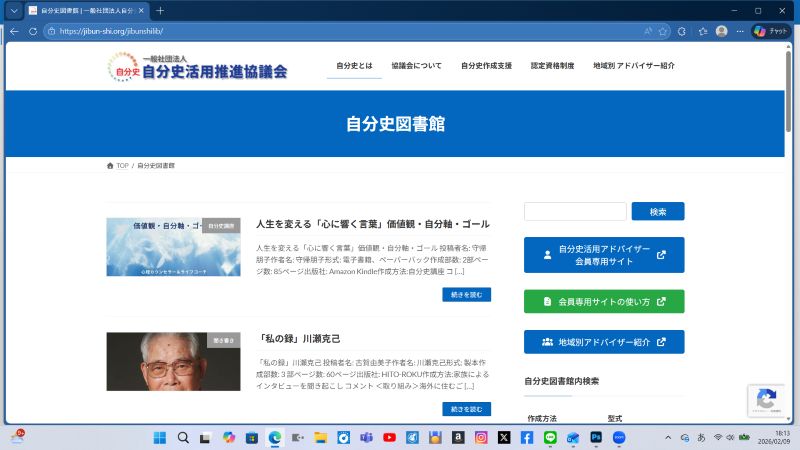Expand the system tray hidden icons chevron
The width and height of the screenshot is (800, 450).
[x=668, y=437]
